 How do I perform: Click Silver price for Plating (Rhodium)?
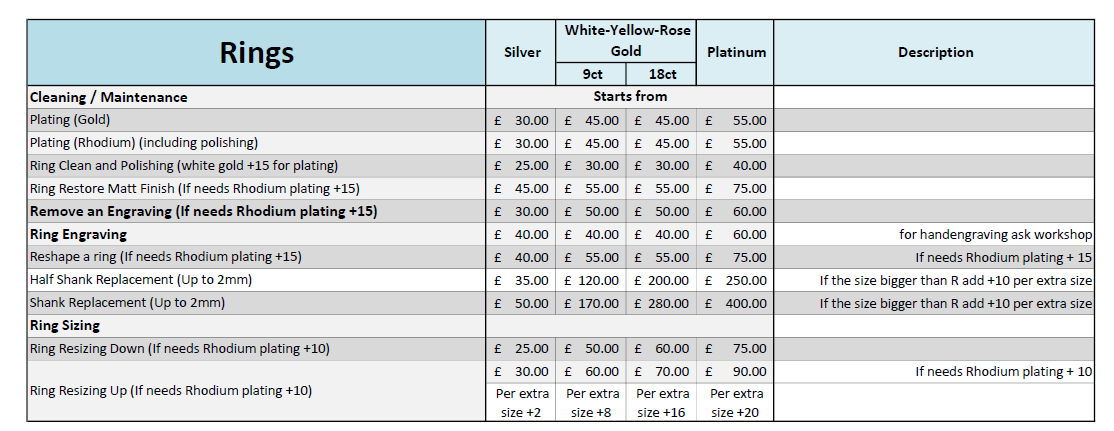click(x=521, y=143)
